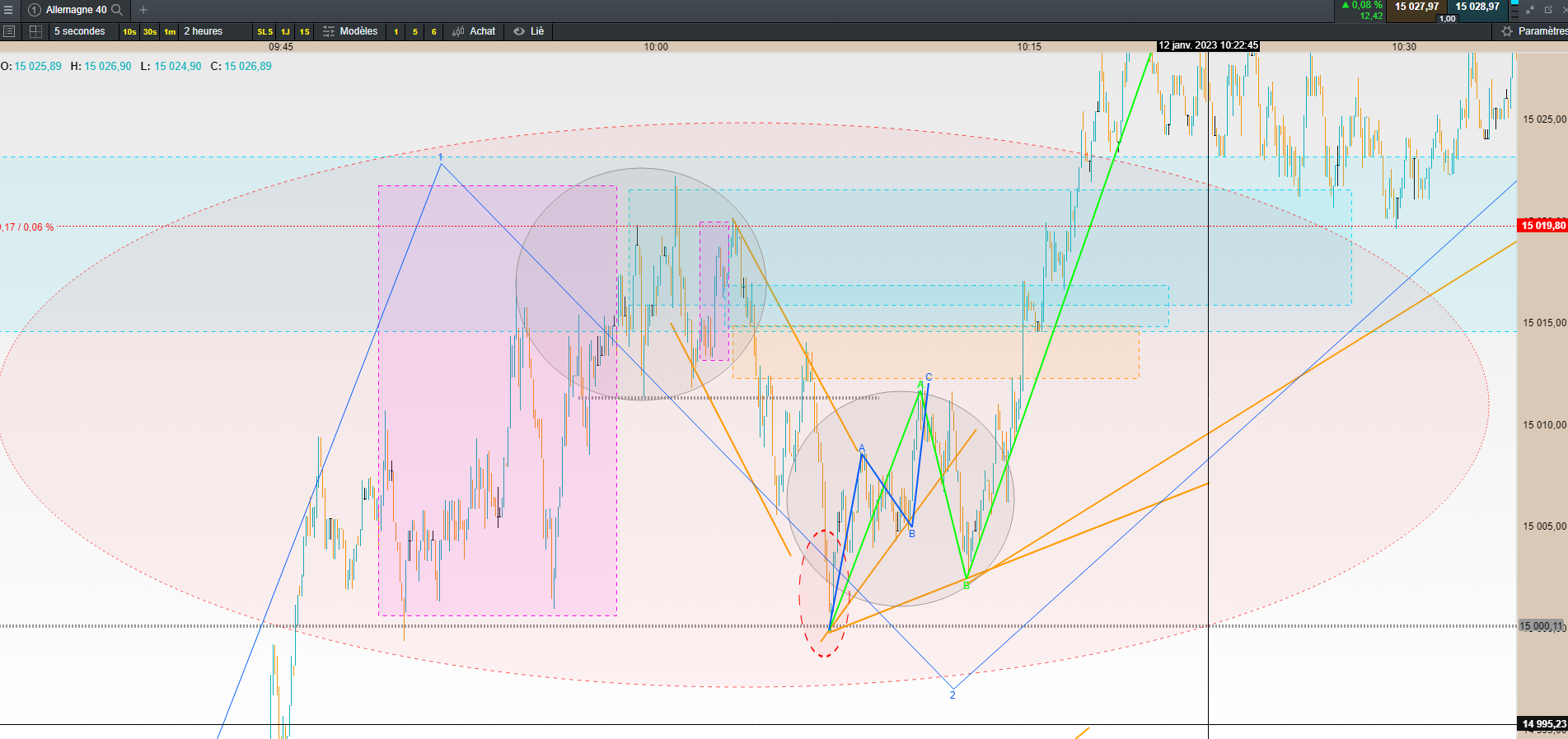Open the Modèles templates menu
This screenshot has width=1568, height=739.
click(x=350, y=31)
